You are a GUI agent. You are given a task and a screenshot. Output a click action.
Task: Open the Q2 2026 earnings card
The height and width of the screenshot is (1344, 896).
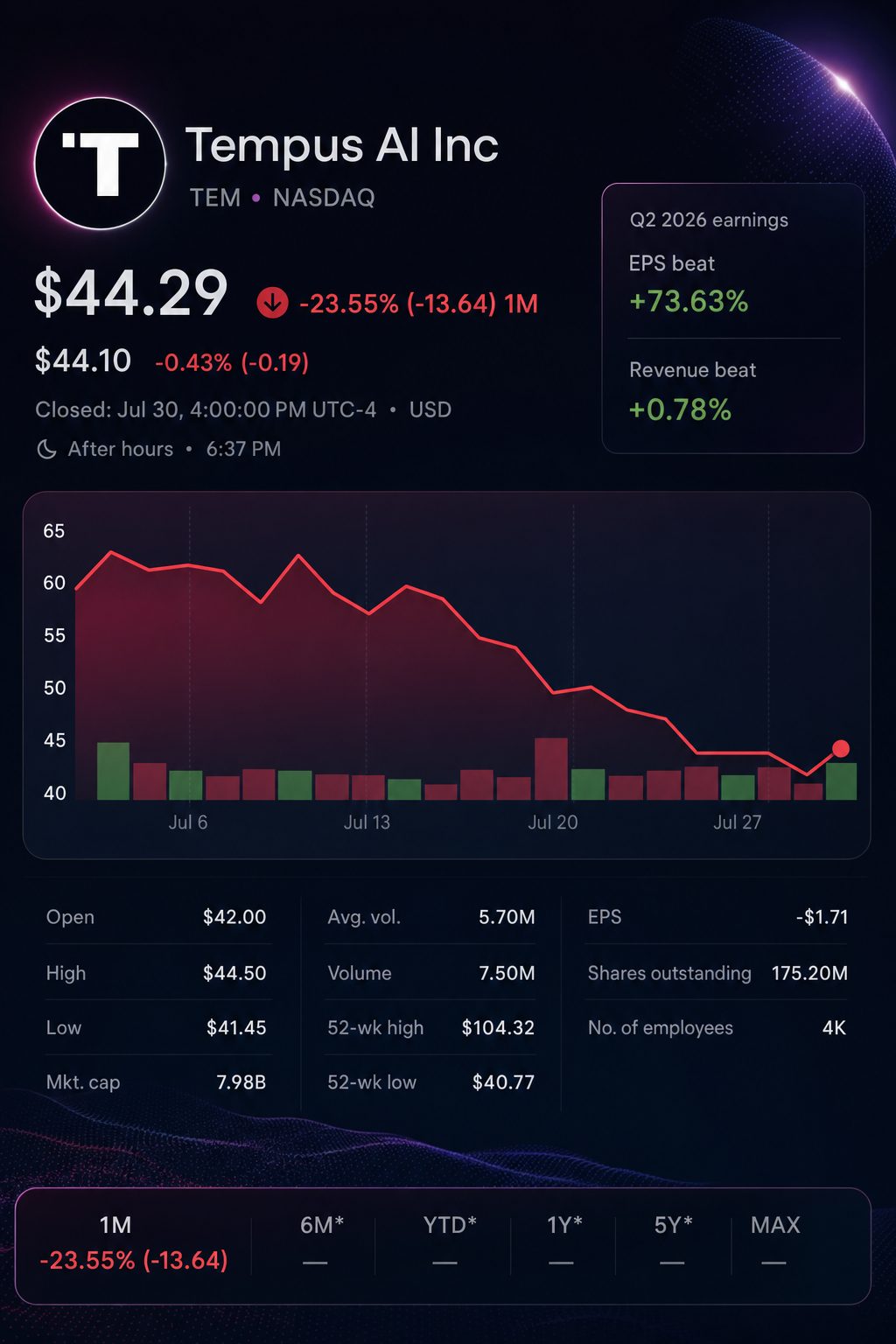[x=733, y=318]
